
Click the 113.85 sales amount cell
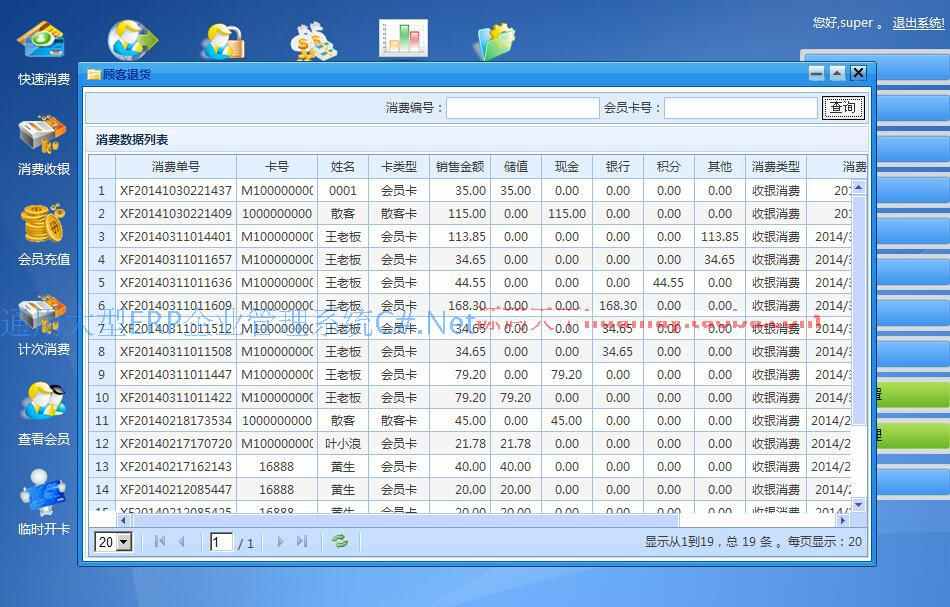coord(460,237)
